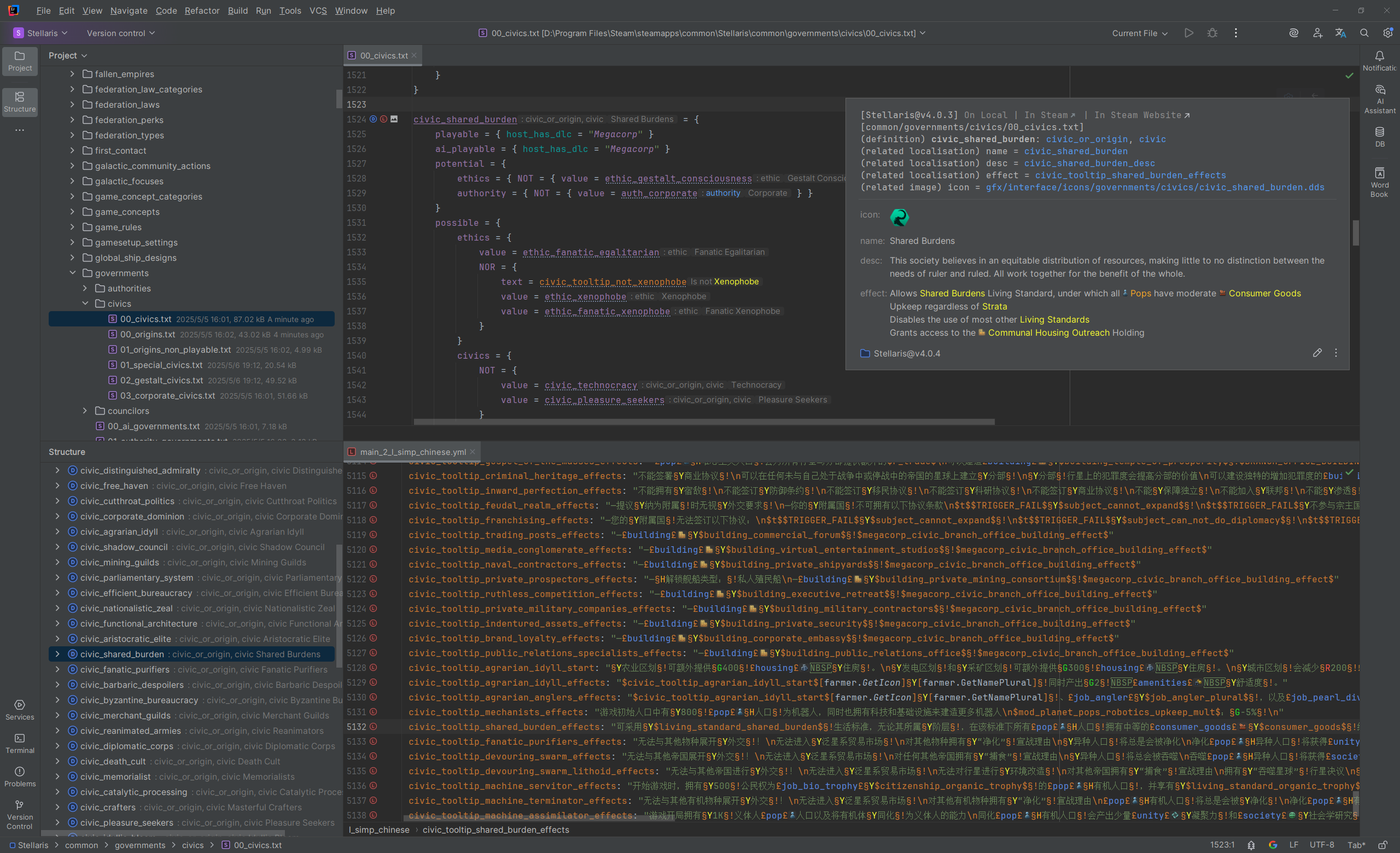Open civic_tooltip_shared_burden_effects link
The width and height of the screenshot is (1400, 853).
pyautogui.click(x=1130, y=175)
